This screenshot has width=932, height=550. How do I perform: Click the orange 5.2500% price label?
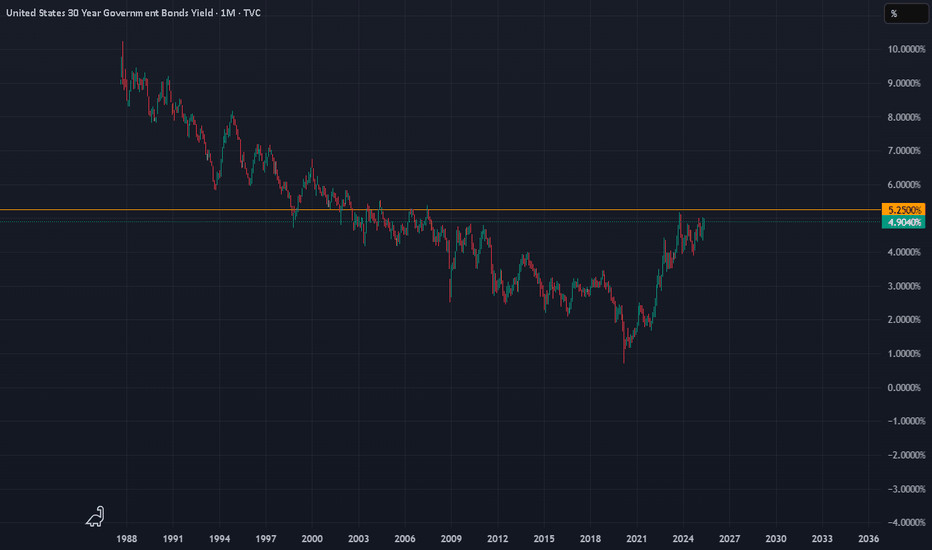pyautogui.click(x=902, y=210)
